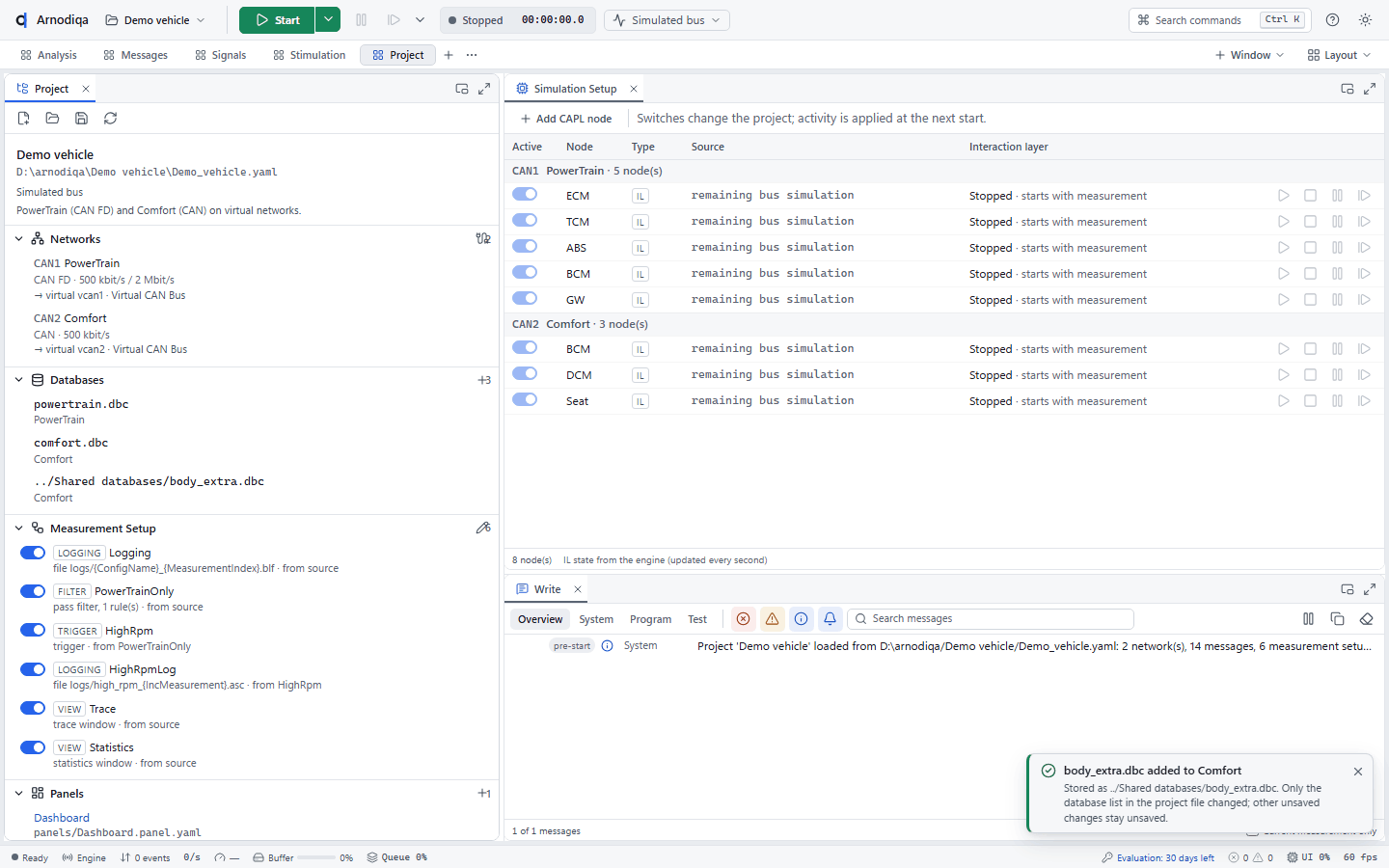The height and width of the screenshot is (868, 1389).
Task: Open the help menu icon
Action: 1332,20
